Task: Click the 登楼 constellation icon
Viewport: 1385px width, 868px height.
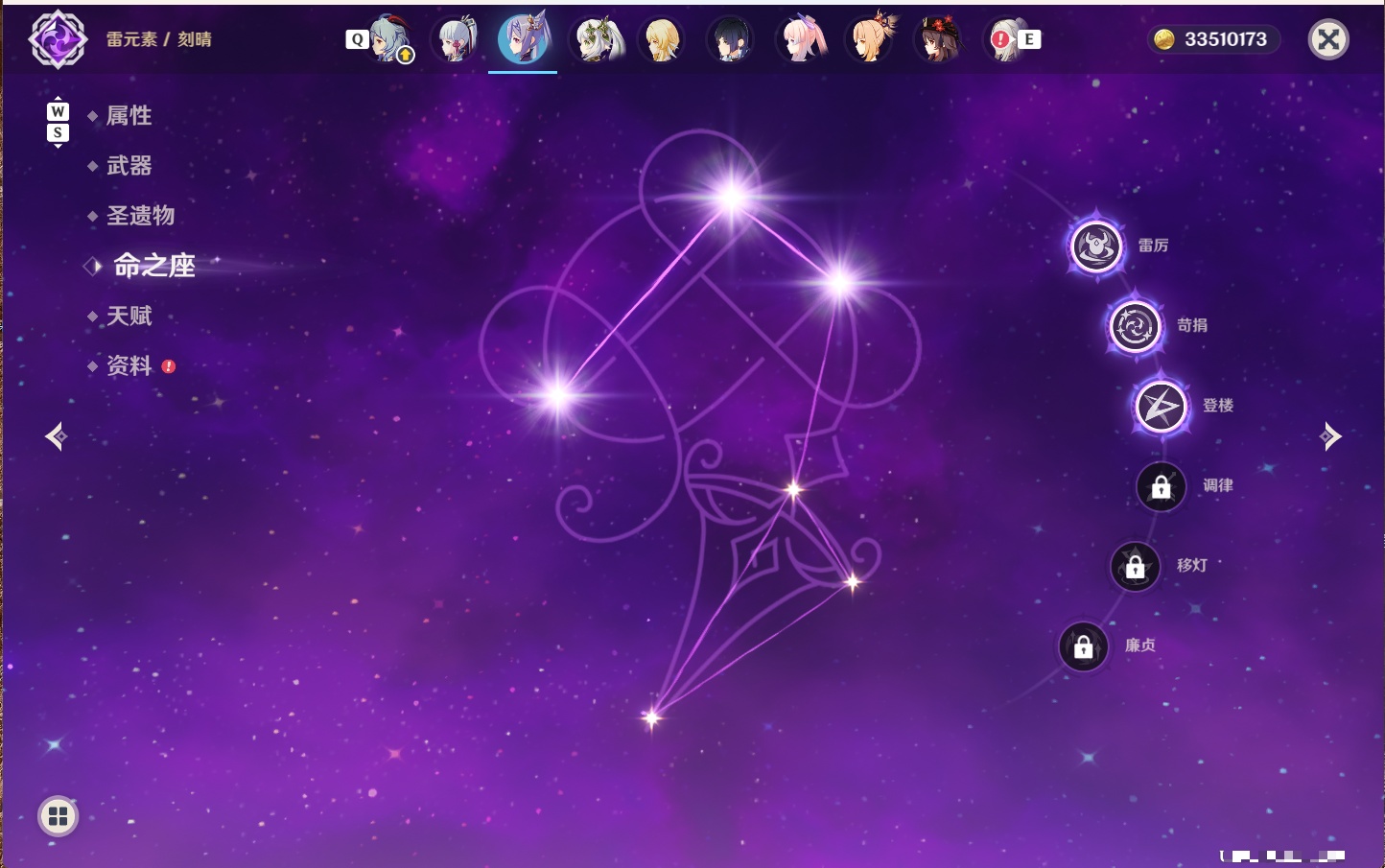Action: tap(1161, 407)
